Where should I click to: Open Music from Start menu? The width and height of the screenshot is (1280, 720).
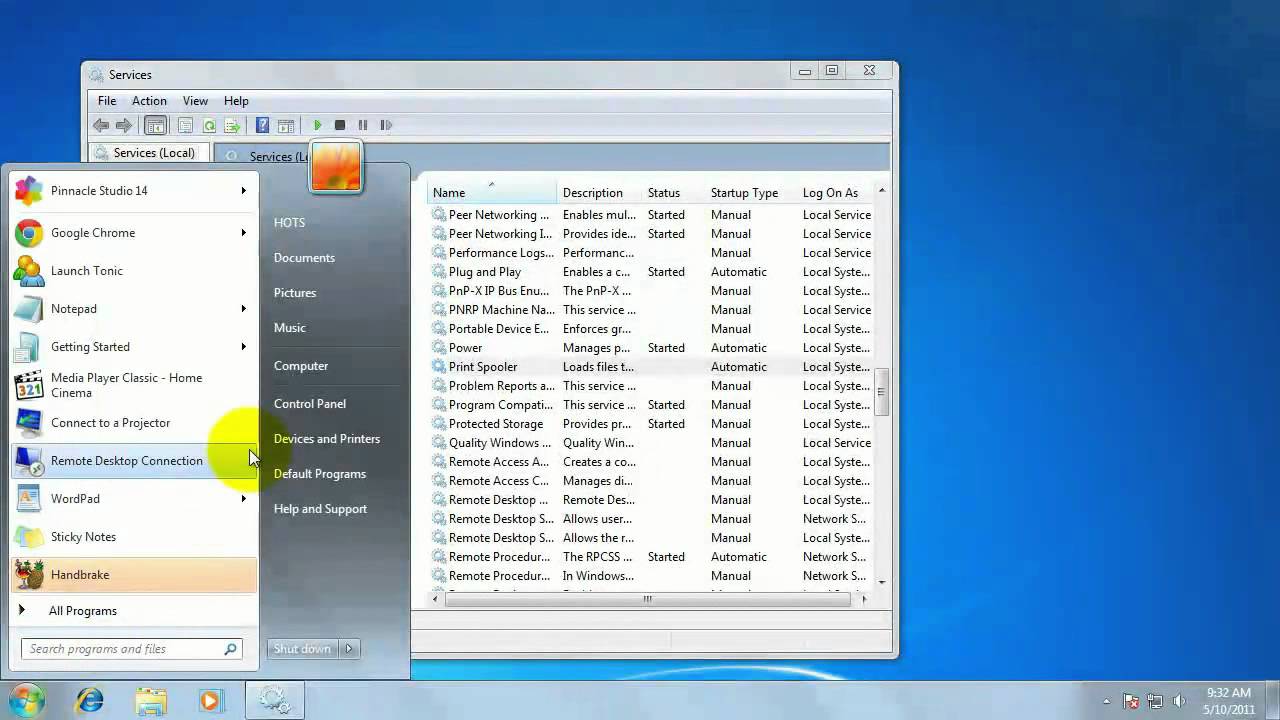coord(290,327)
